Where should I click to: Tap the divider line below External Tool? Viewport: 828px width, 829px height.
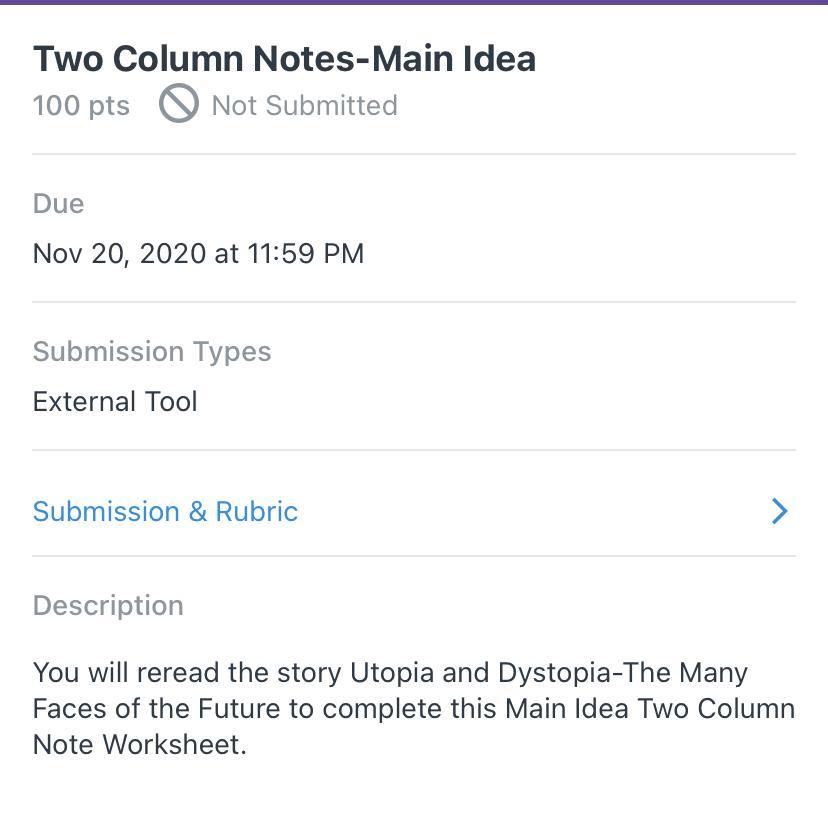click(414, 450)
